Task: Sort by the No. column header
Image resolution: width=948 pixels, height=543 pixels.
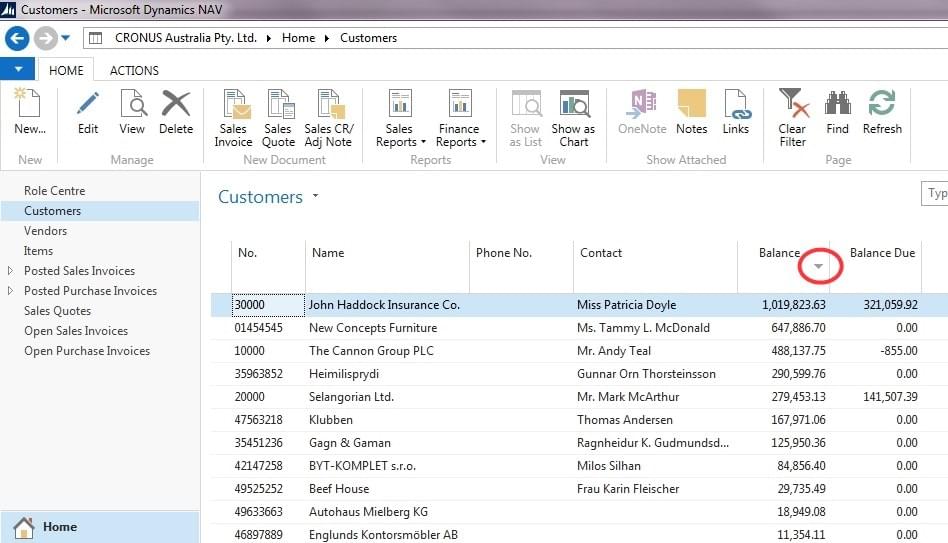Action: [x=268, y=266]
